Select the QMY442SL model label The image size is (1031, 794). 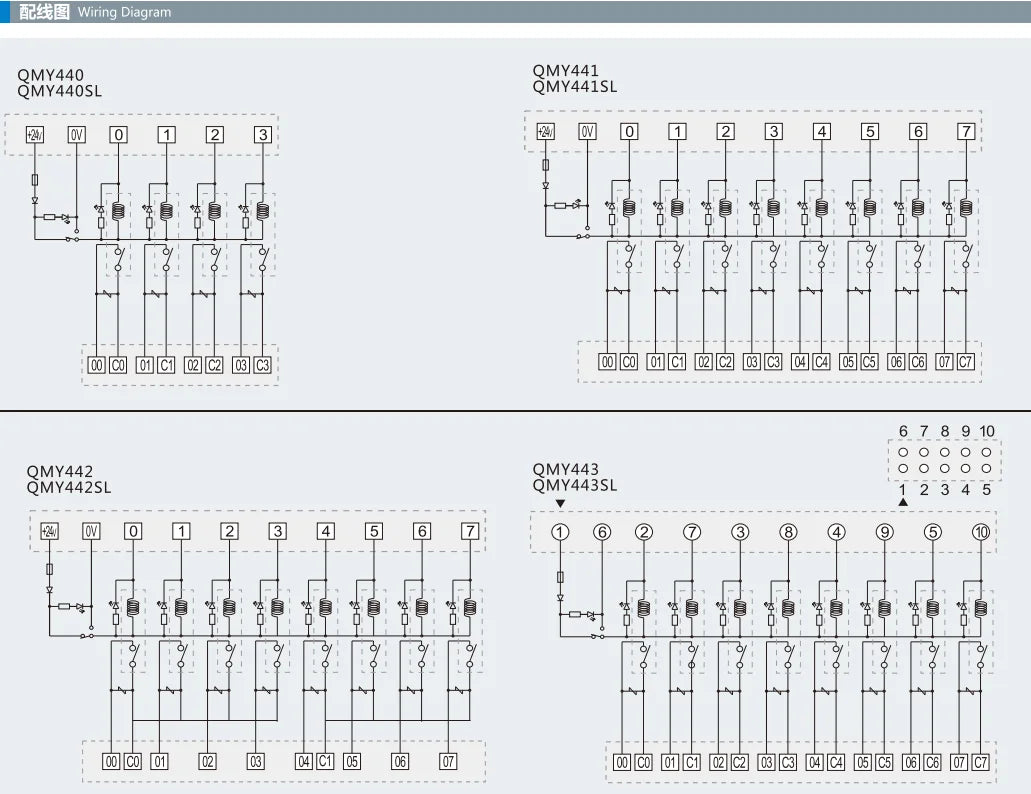tap(69, 487)
